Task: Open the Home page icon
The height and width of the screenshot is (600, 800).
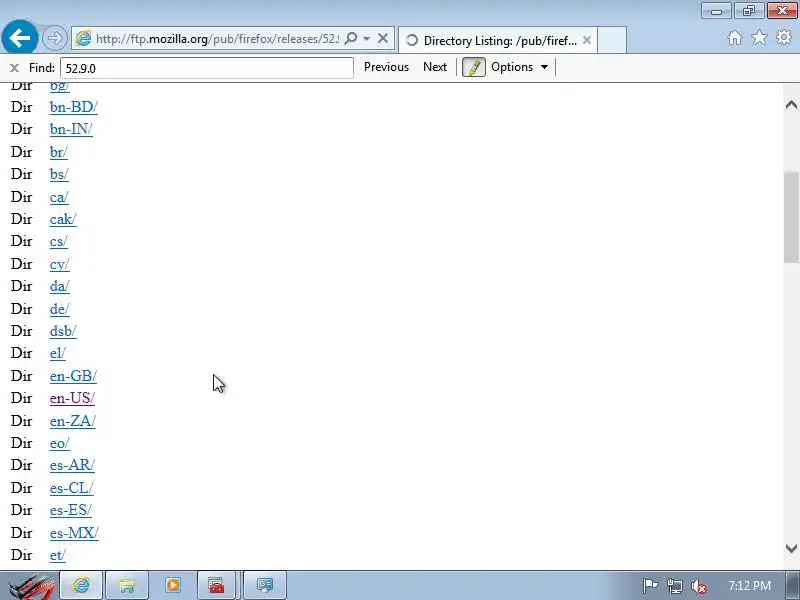Action: point(735,38)
